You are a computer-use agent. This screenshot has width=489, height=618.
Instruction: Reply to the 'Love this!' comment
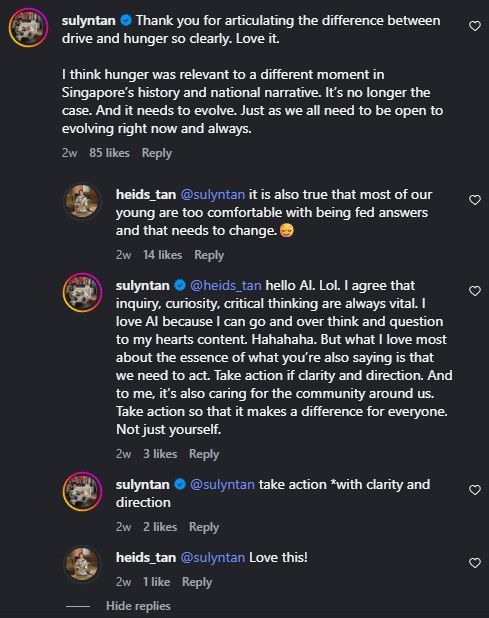pos(197,582)
